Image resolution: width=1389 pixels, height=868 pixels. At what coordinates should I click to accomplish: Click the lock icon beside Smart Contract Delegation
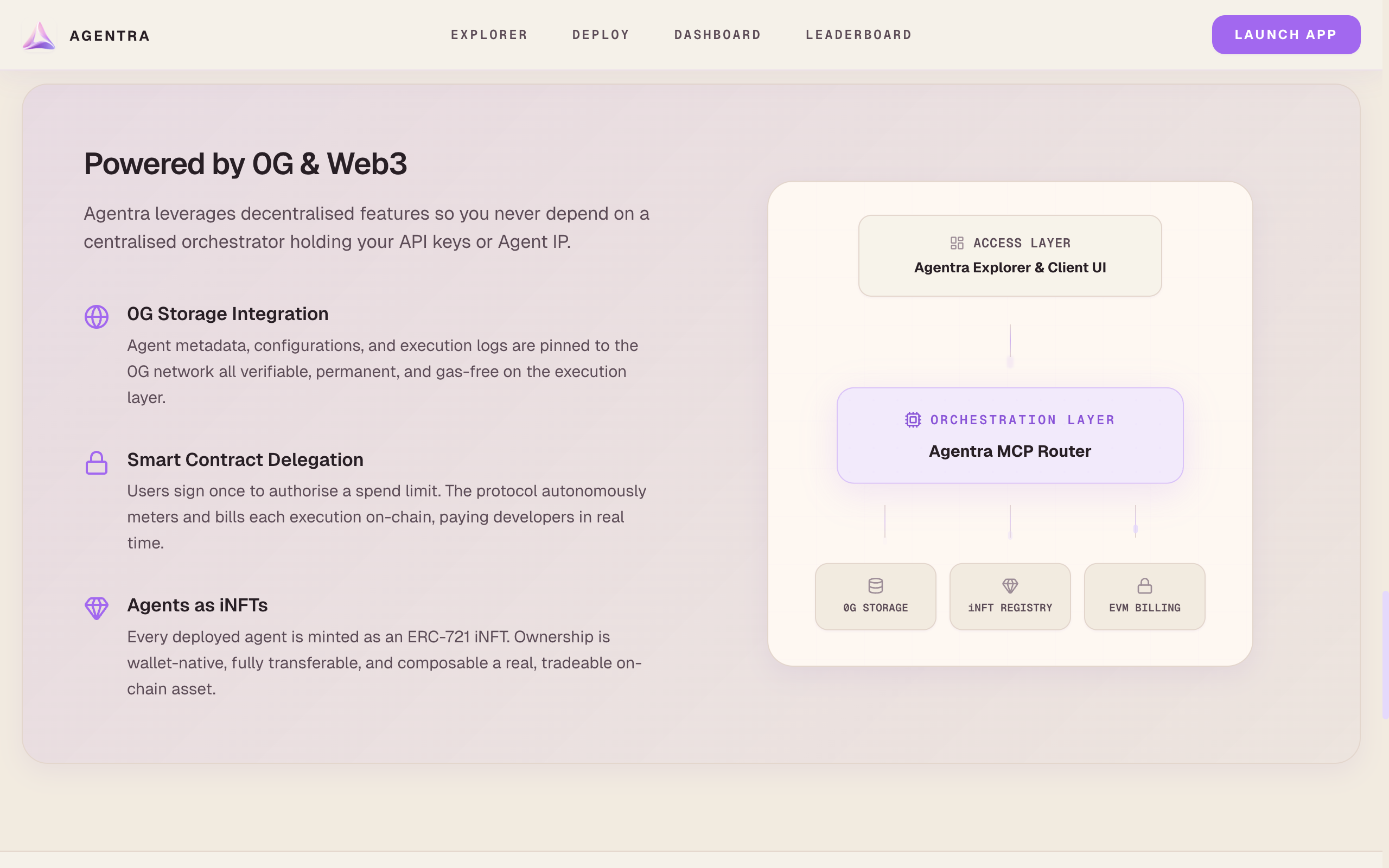[97, 463]
